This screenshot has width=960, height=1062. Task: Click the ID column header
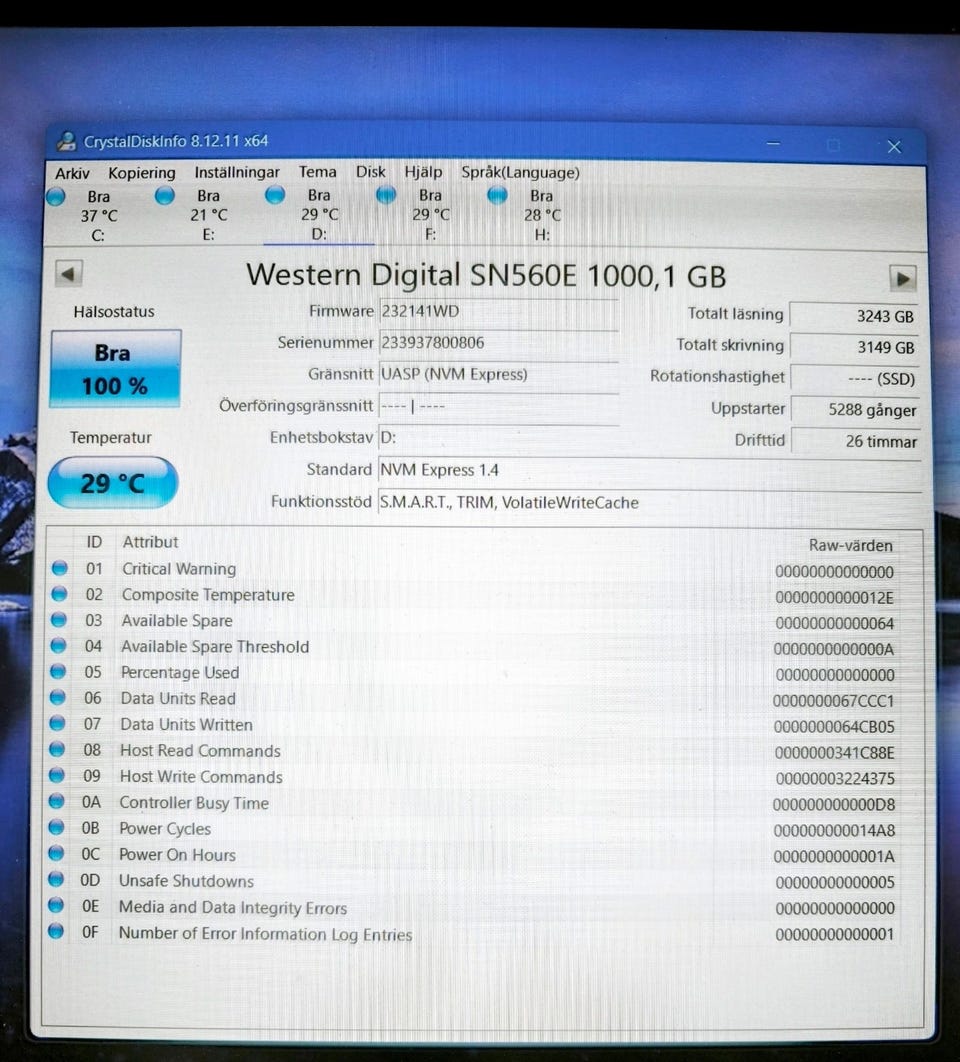(x=93, y=542)
